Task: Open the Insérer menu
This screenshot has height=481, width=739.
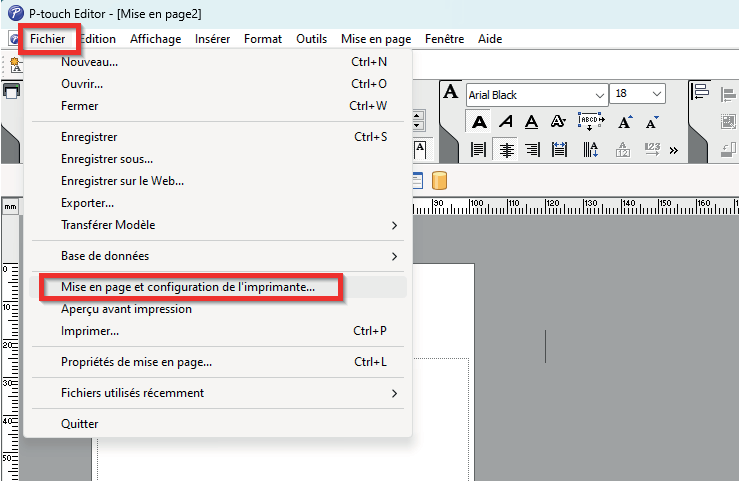Action: [213, 39]
